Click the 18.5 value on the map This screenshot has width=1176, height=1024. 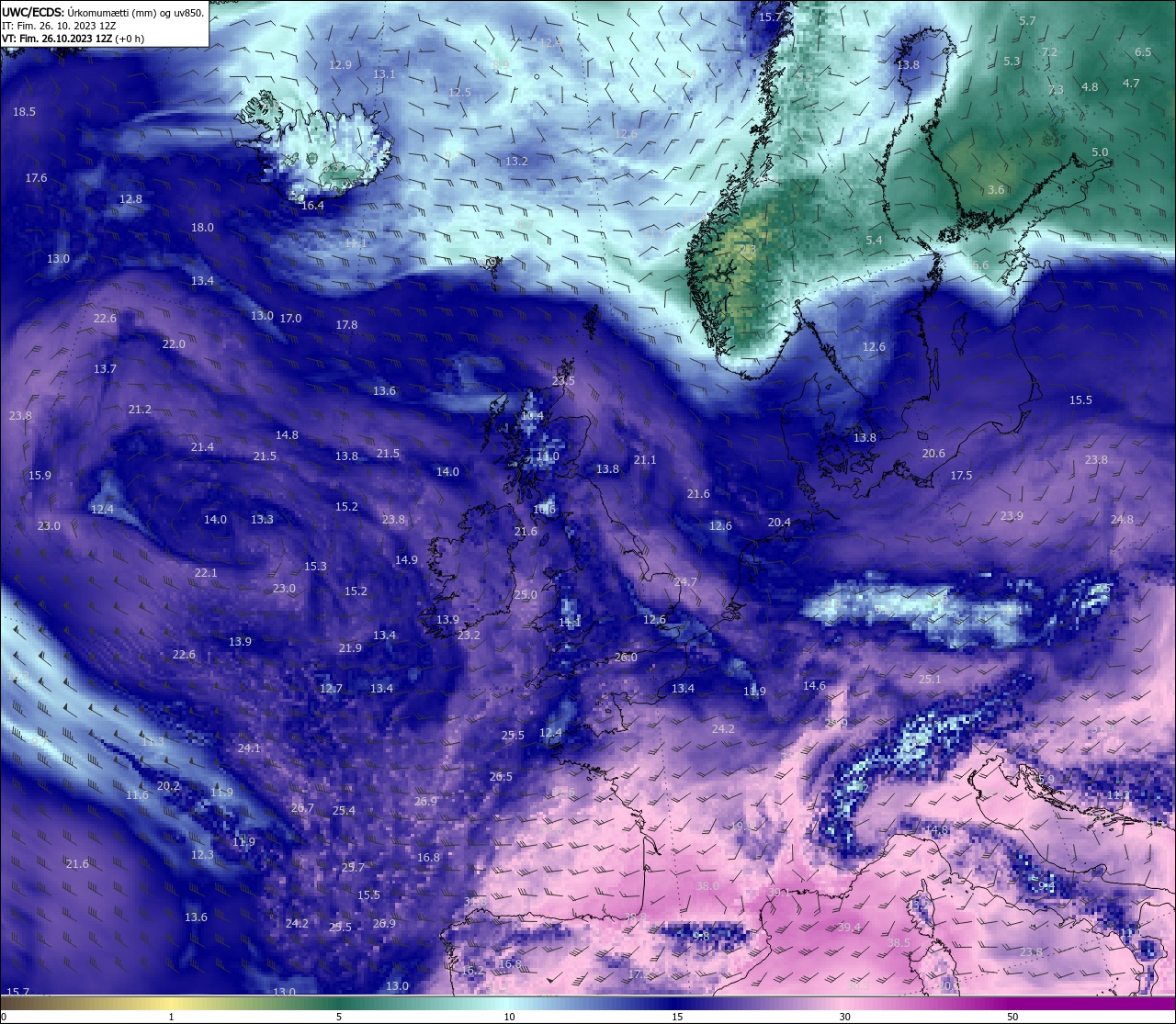[24, 112]
